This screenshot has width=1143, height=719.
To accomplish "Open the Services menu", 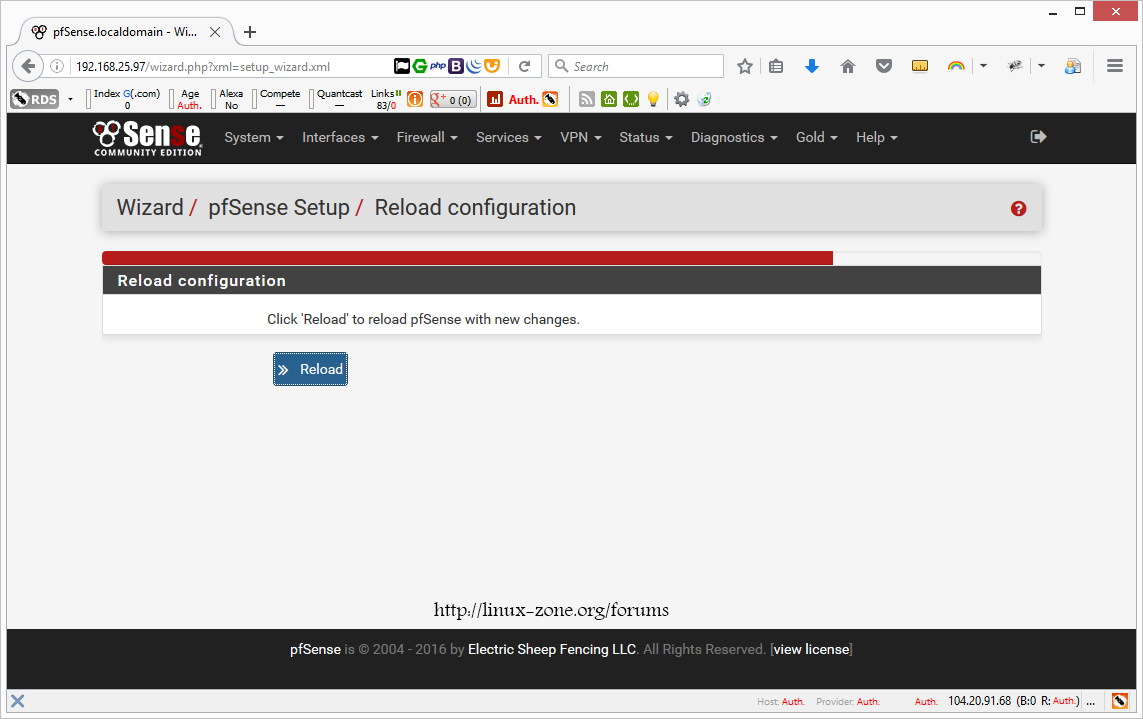I will tap(508, 138).
